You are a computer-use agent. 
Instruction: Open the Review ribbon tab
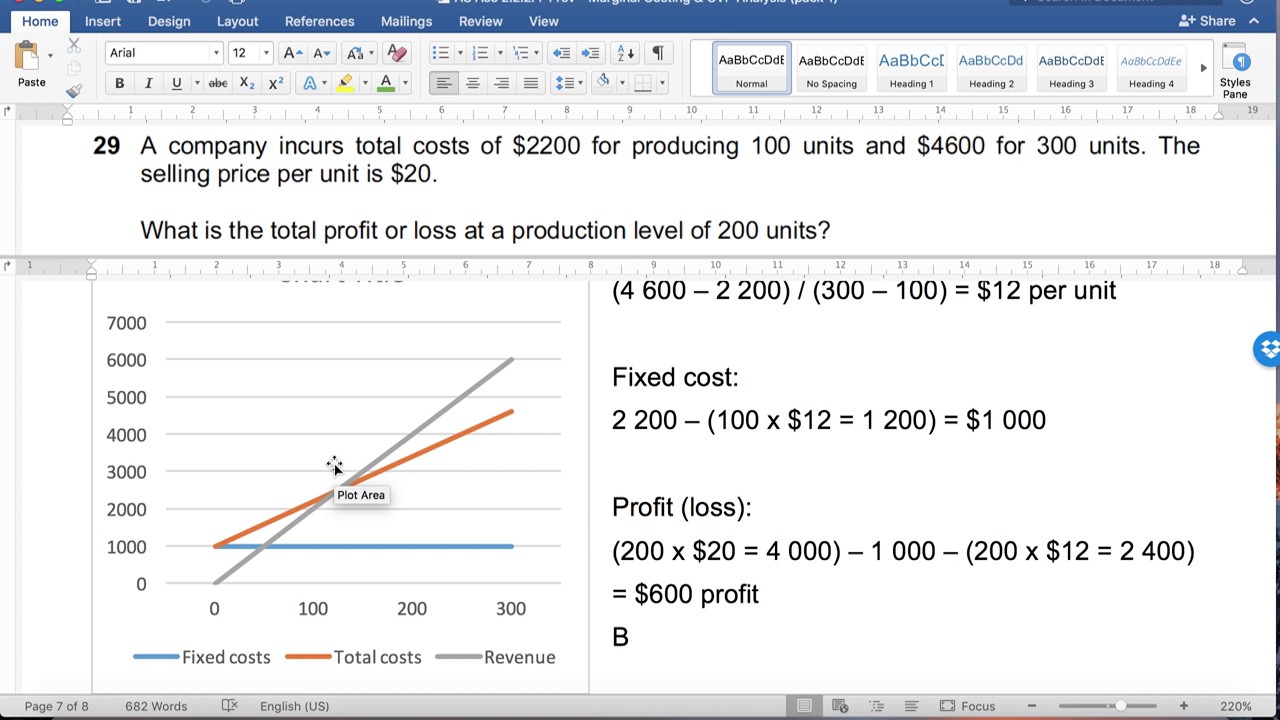click(480, 21)
